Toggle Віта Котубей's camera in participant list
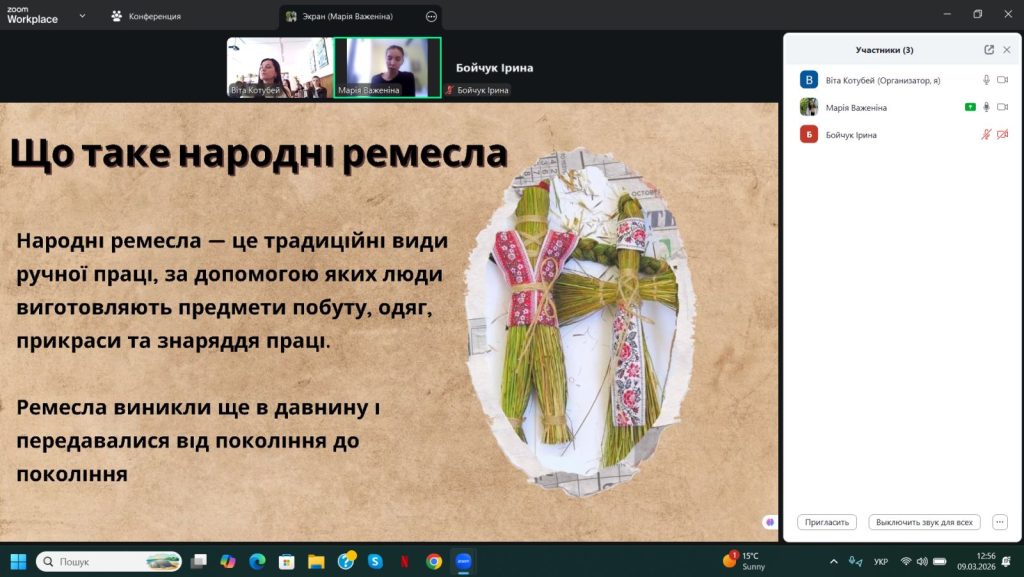1024x577 pixels. [x=1002, y=80]
